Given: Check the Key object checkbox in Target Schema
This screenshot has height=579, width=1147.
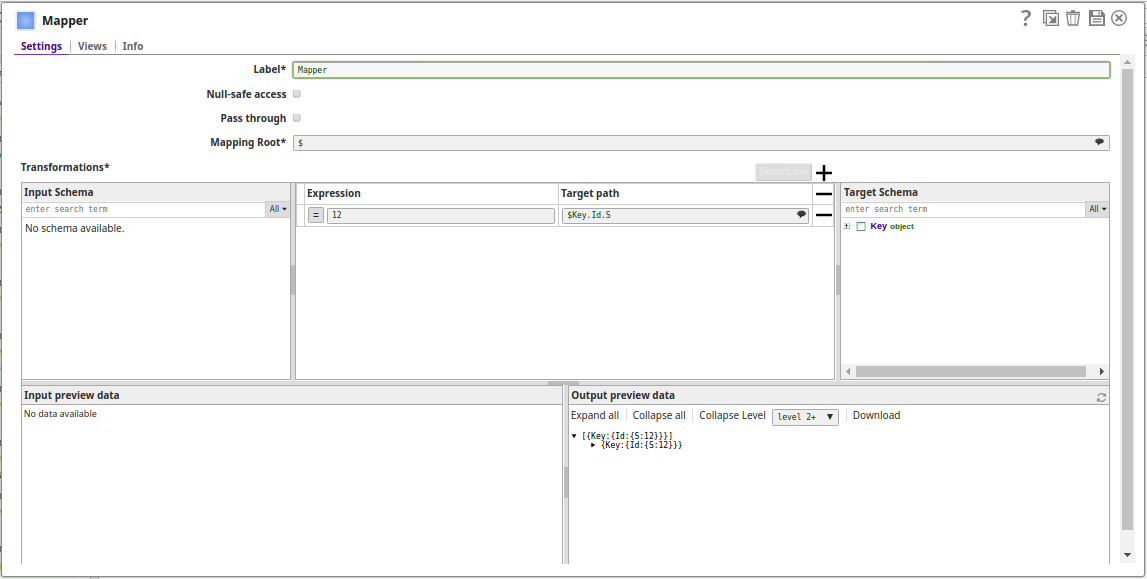Looking at the screenshot, I should click(861, 227).
